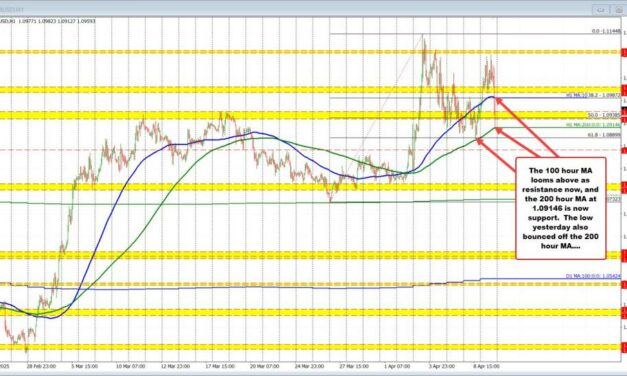The width and height of the screenshot is (627, 376).
Task: Click the 28 Feb 23:00 time label
Action: (41, 366)
